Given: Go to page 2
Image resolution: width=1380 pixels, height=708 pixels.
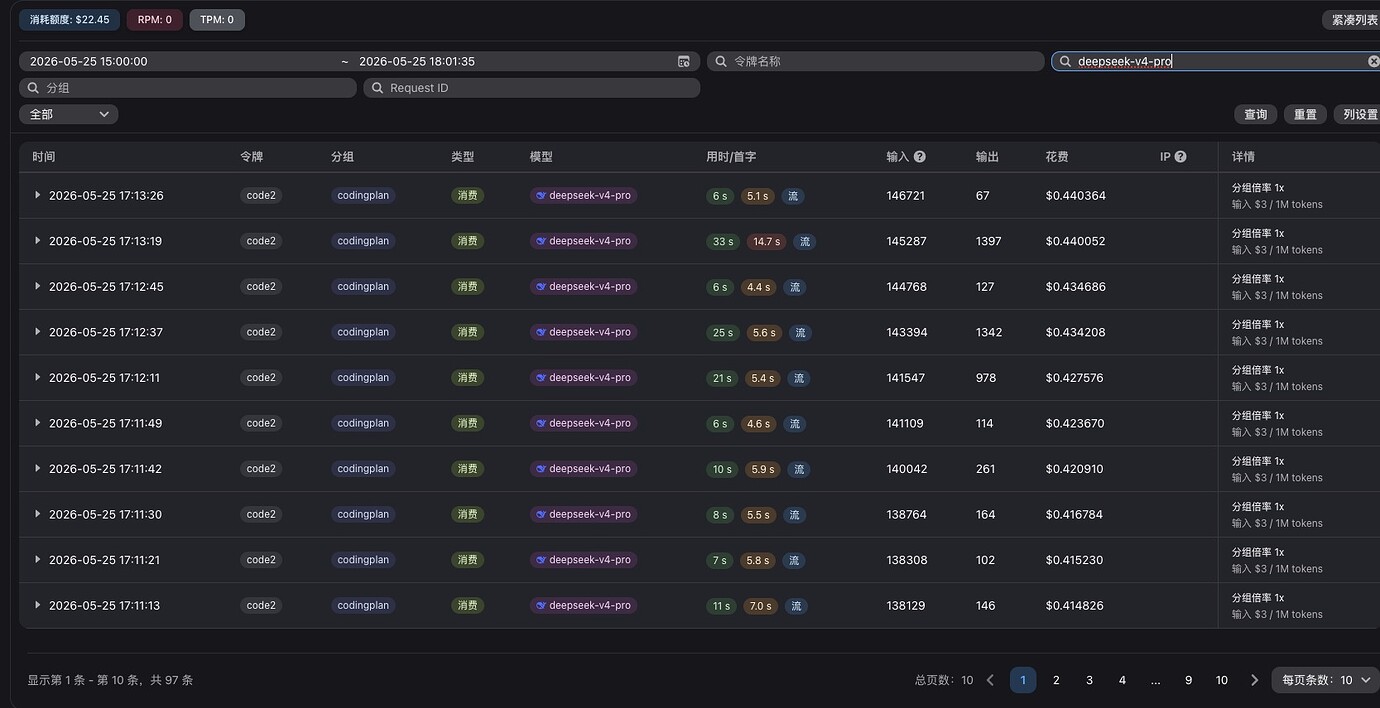Looking at the screenshot, I should point(1056,680).
